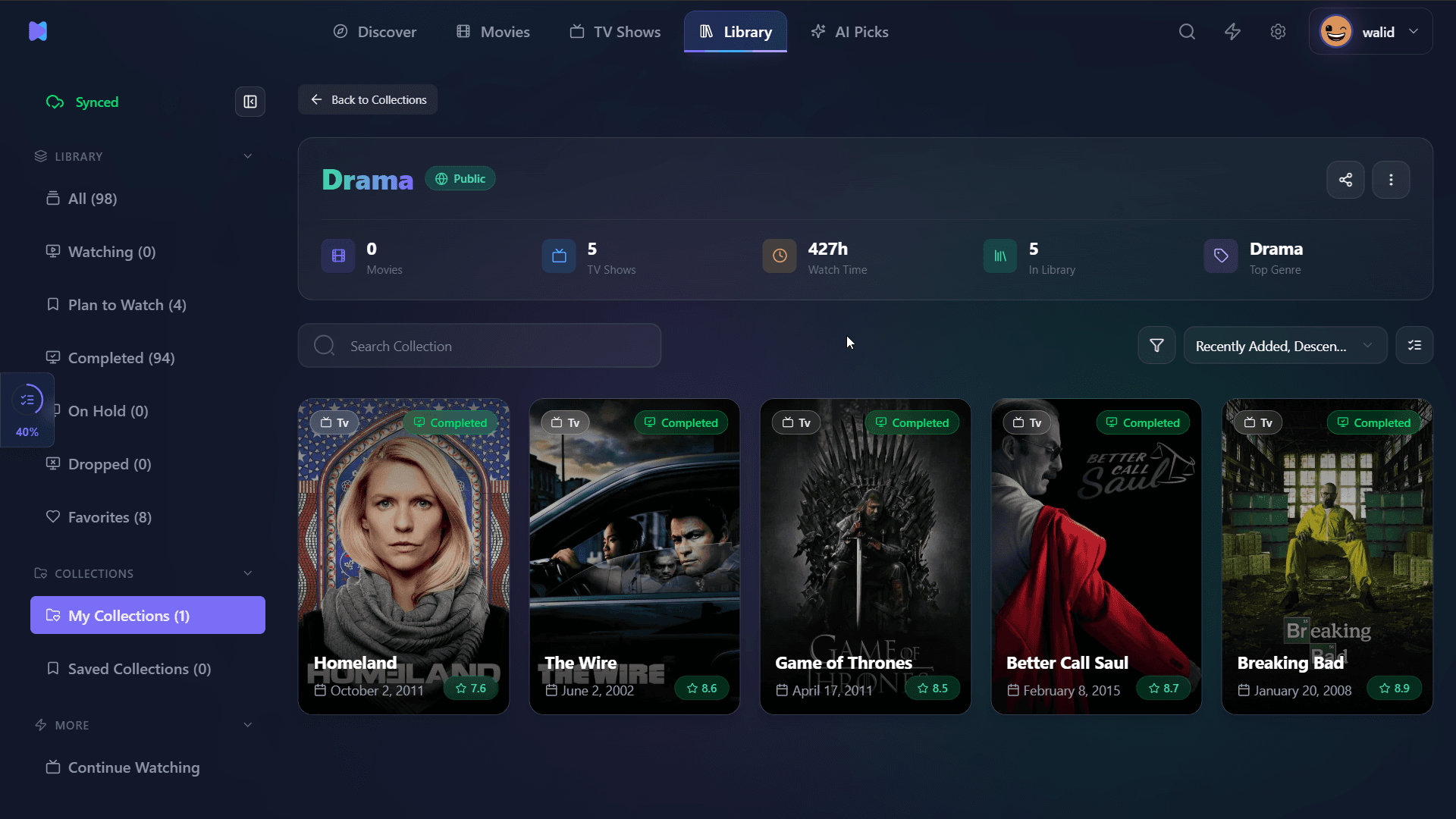Go back to Collections
This screenshot has height=819, width=1456.
click(368, 100)
